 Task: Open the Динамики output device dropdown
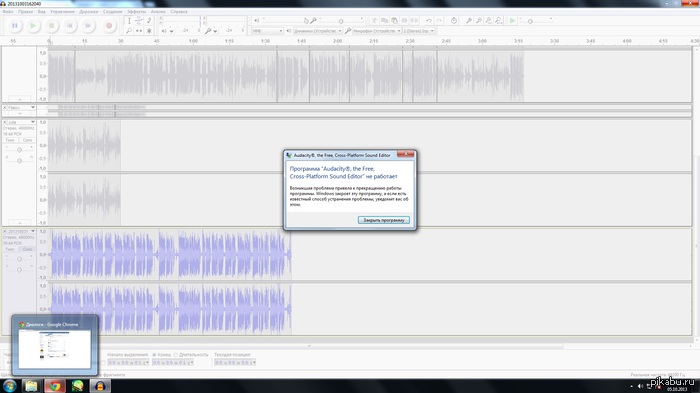point(318,31)
